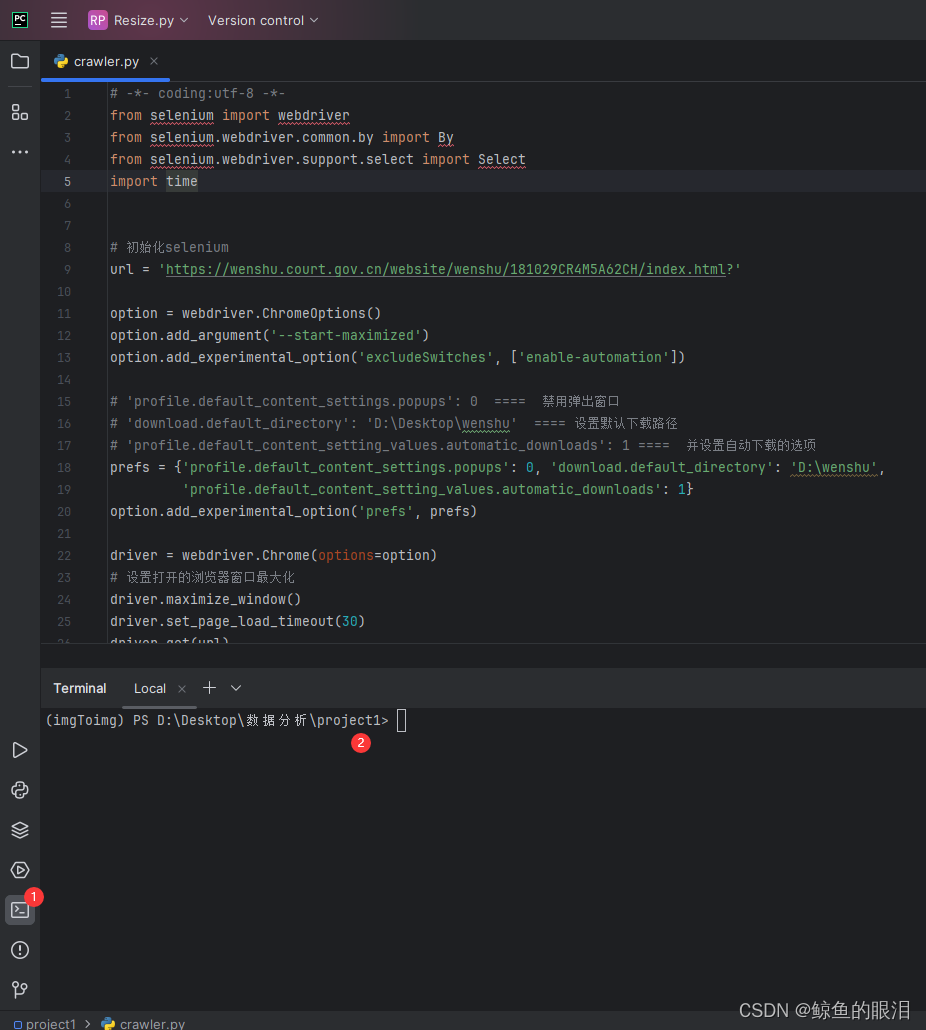Viewport: 926px width, 1030px height.
Task: Open the Project folder tool window
Action: tap(20, 61)
